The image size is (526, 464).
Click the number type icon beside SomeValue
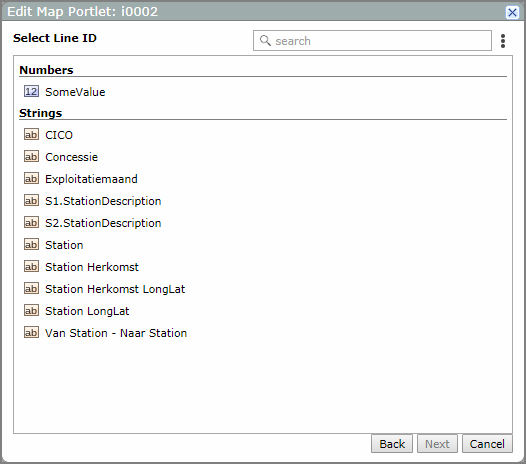coord(31,91)
